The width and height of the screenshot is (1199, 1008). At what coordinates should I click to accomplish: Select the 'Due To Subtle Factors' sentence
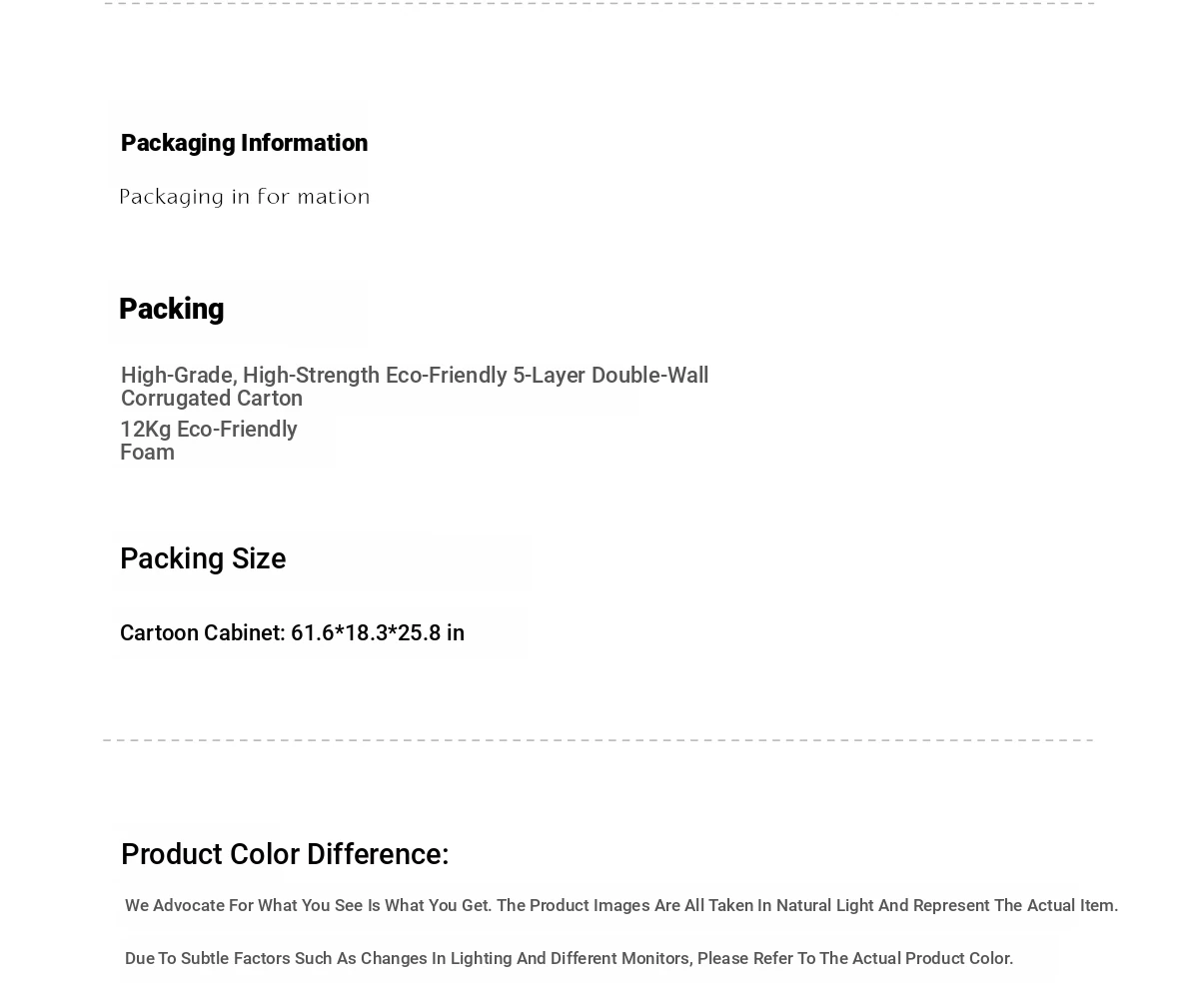(x=569, y=958)
